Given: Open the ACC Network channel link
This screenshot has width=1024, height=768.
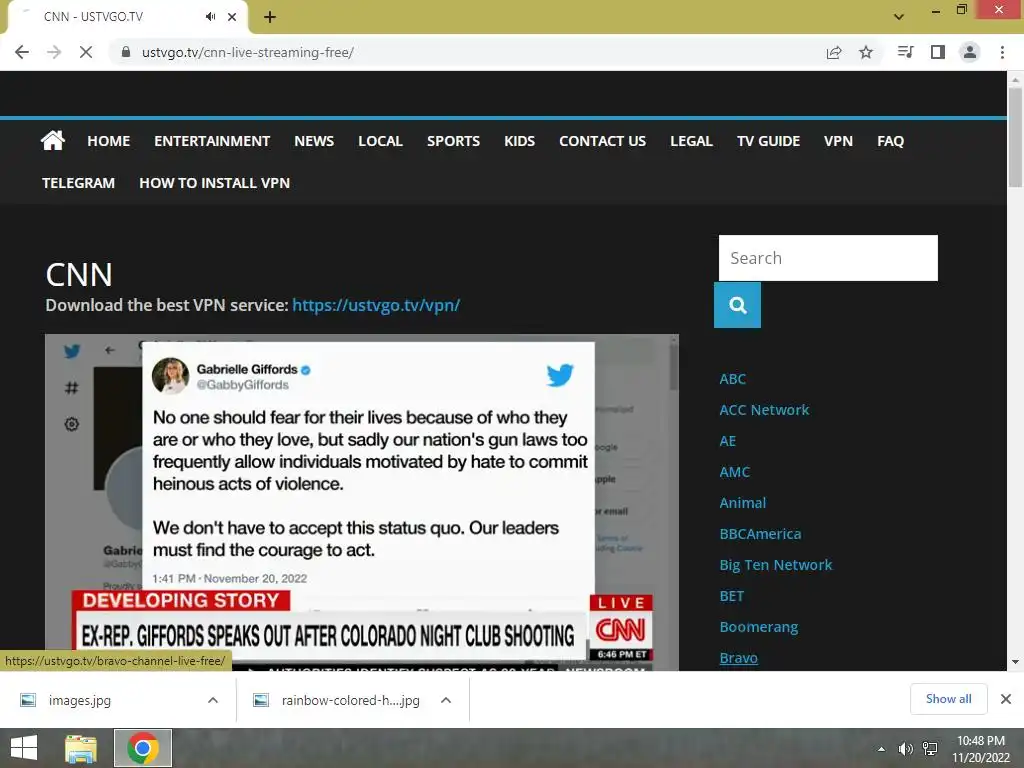Looking at the screenshot, I should (x=764, y=410).
